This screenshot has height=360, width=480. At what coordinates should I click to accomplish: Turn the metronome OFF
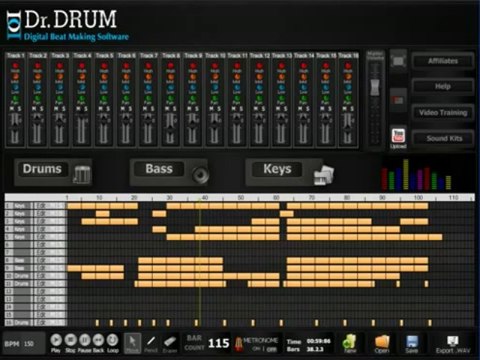[272, 349]
